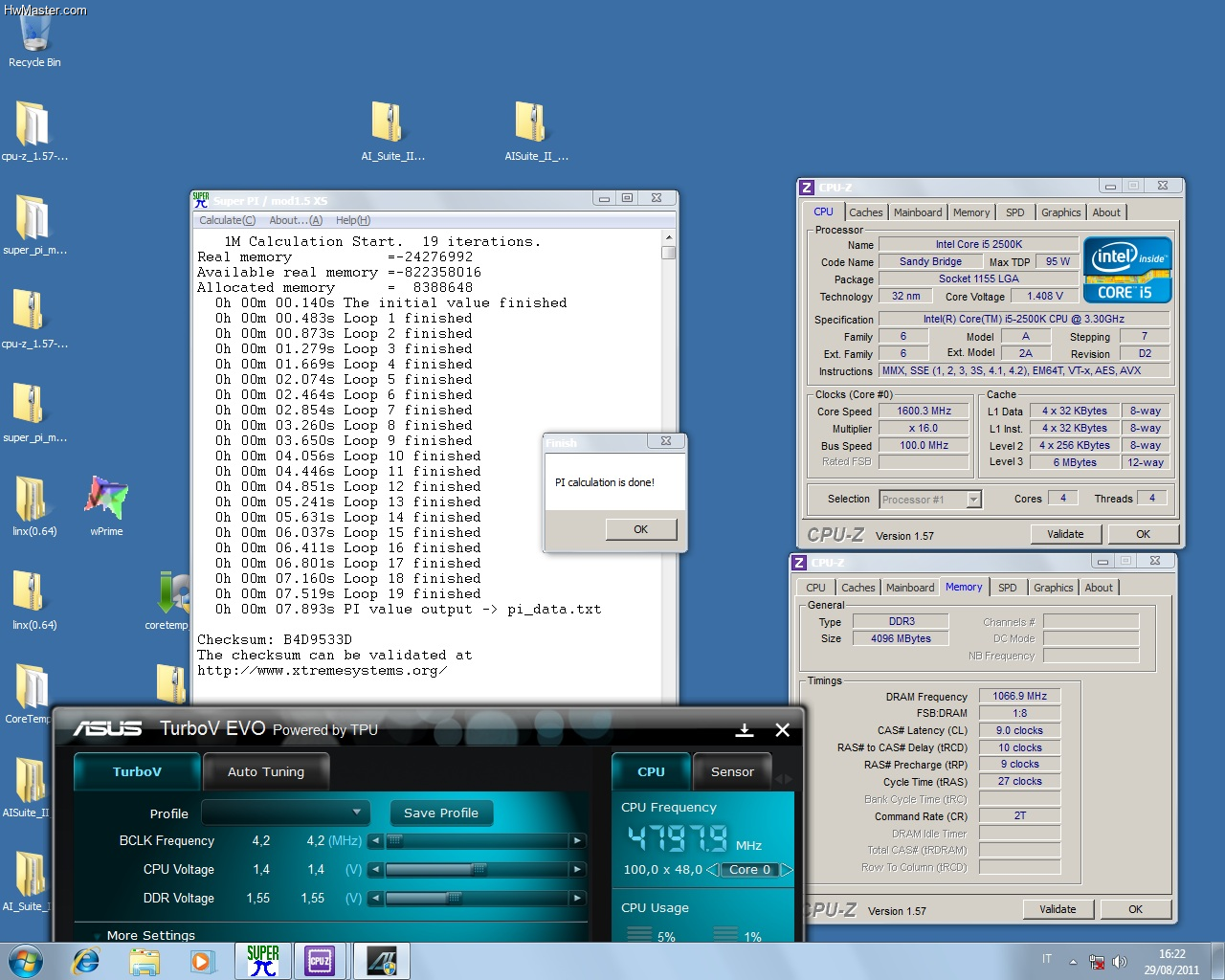Image resolution: width=1225 pixels, height=980 pixels.
Task: Open About menu in Super PI
Action: pos(296,220)
